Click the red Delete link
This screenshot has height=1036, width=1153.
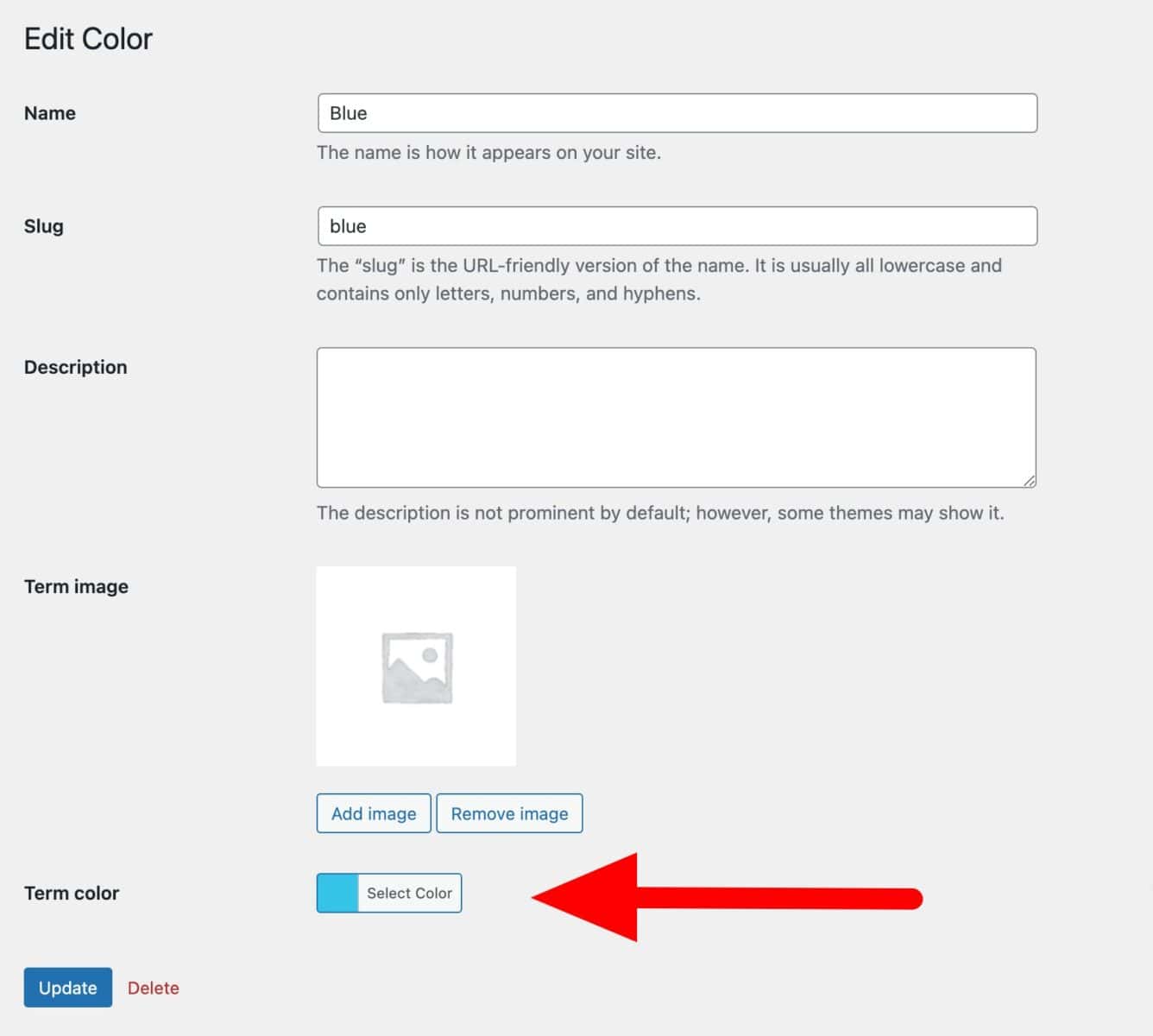click(x=154, y=988)
